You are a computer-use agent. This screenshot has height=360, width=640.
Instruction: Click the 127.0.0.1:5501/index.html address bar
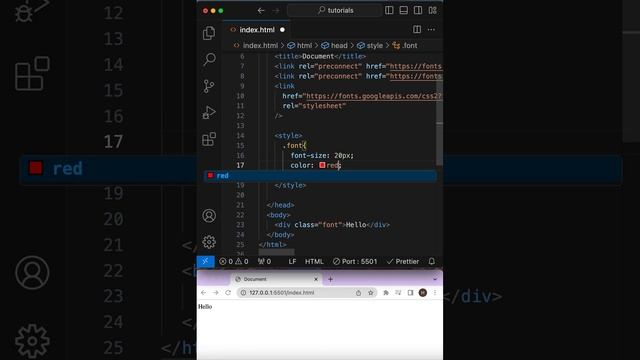point(306,293)
